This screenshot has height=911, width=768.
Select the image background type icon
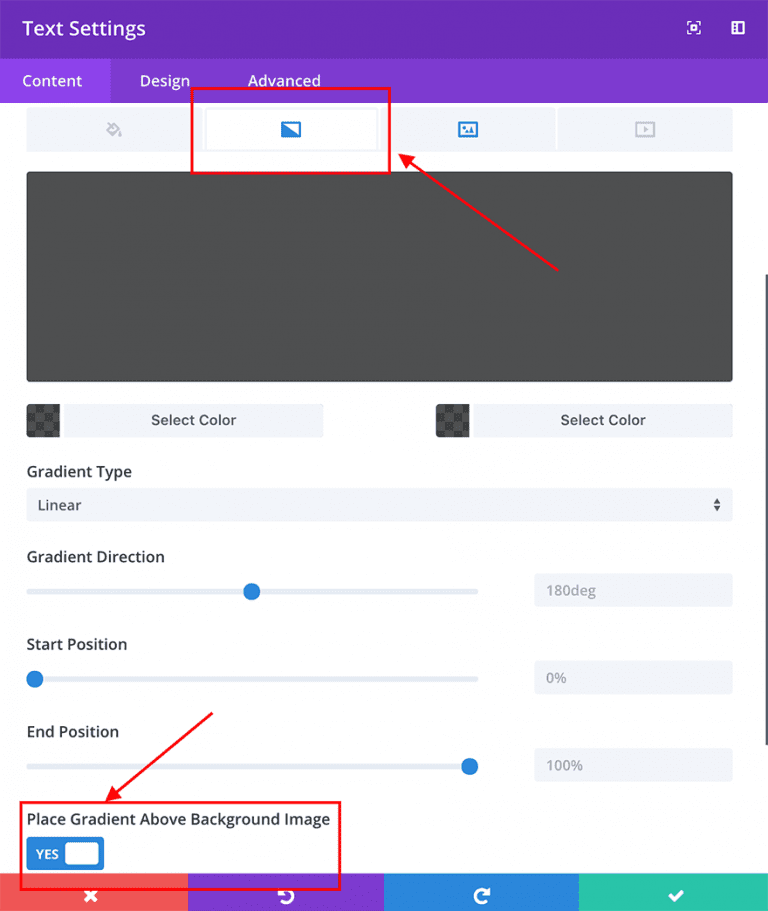point(466,129)
